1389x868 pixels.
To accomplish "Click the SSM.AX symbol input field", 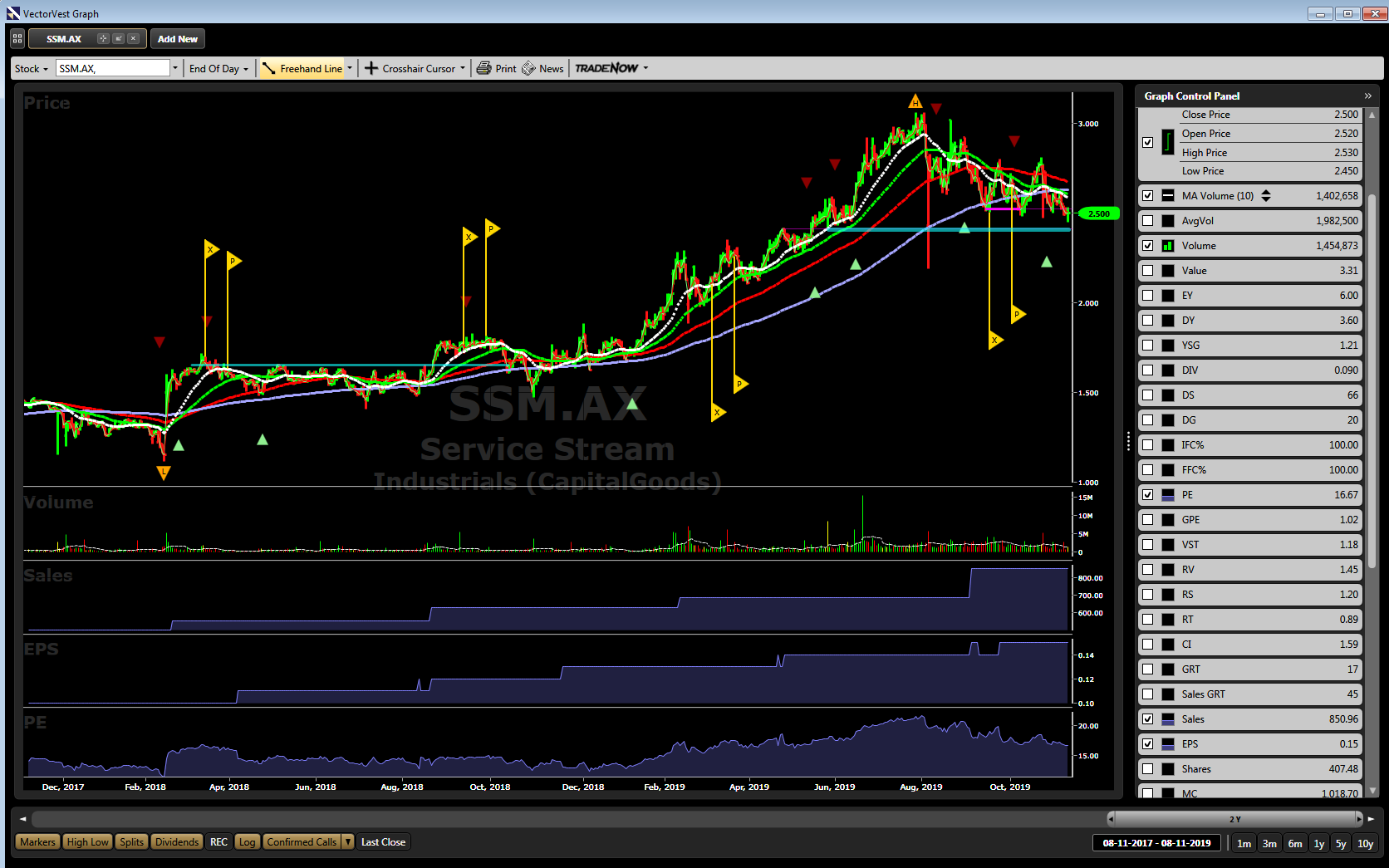I will point(113,69).
